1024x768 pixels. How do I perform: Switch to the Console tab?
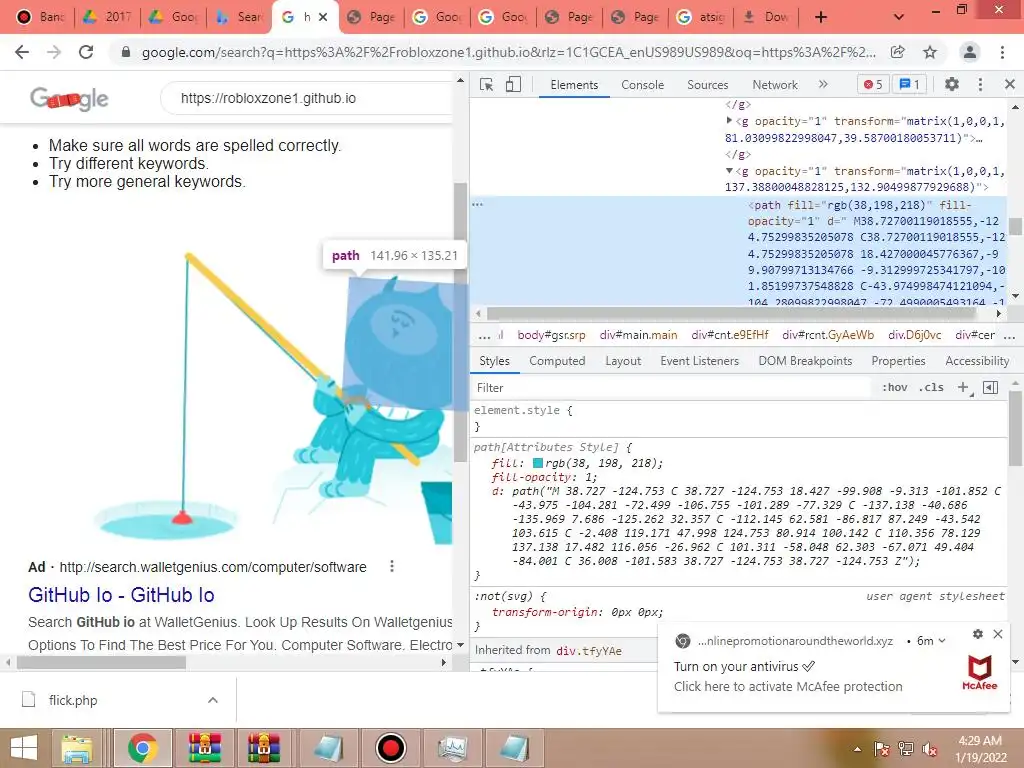[643, 85]
